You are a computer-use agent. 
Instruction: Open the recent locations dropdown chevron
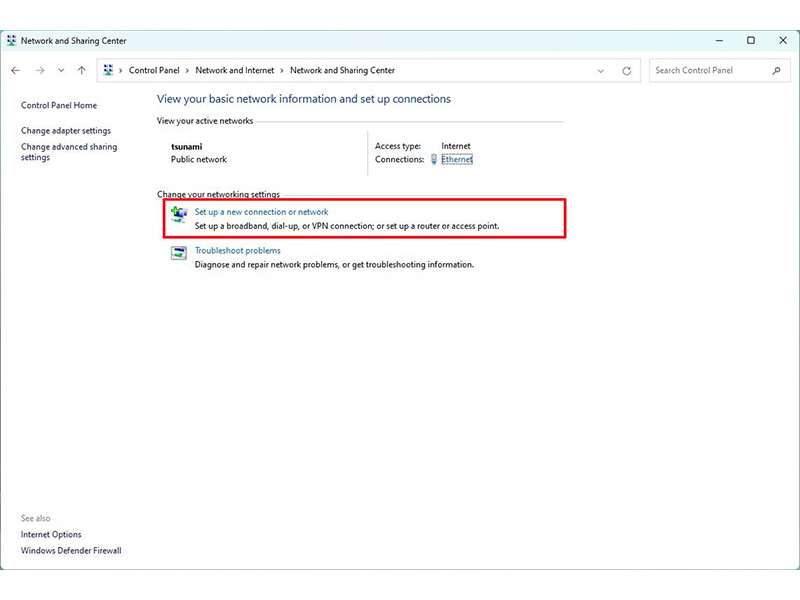click(x=61, y=70)
